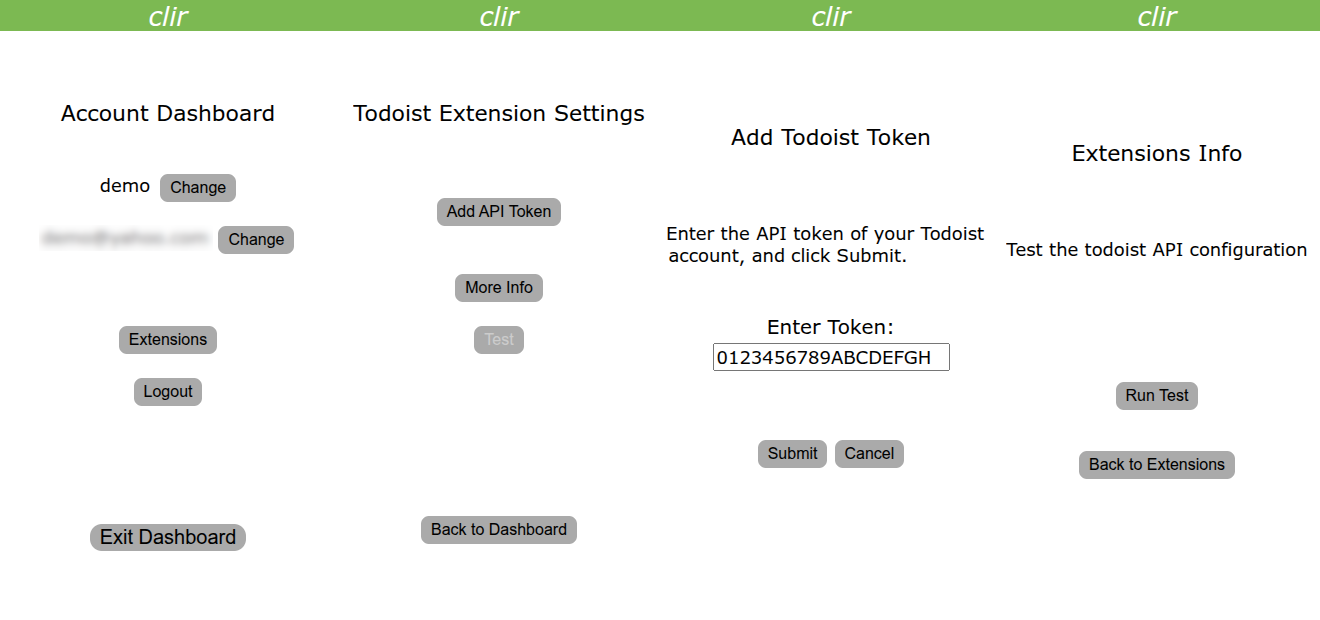This screenshot has width=1320, height=620.
Task: Click the demo username text
Action: click(125, 186)
